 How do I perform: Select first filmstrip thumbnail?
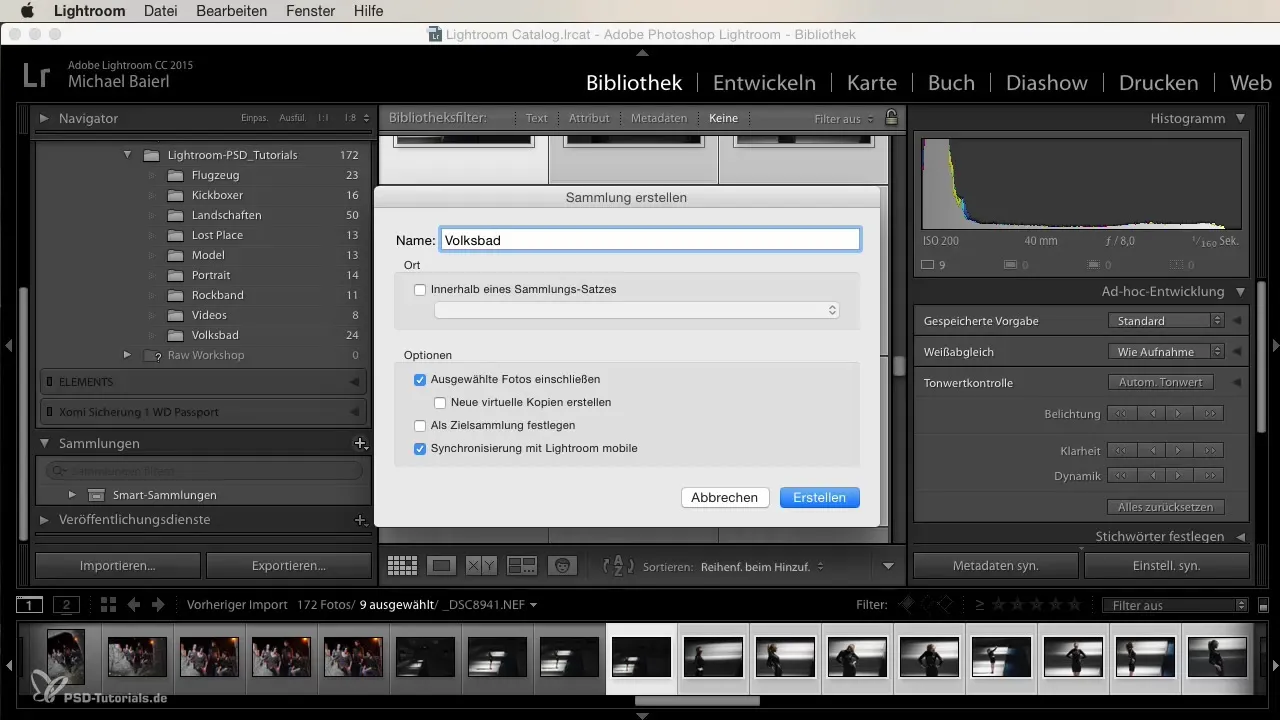point(65,658)
